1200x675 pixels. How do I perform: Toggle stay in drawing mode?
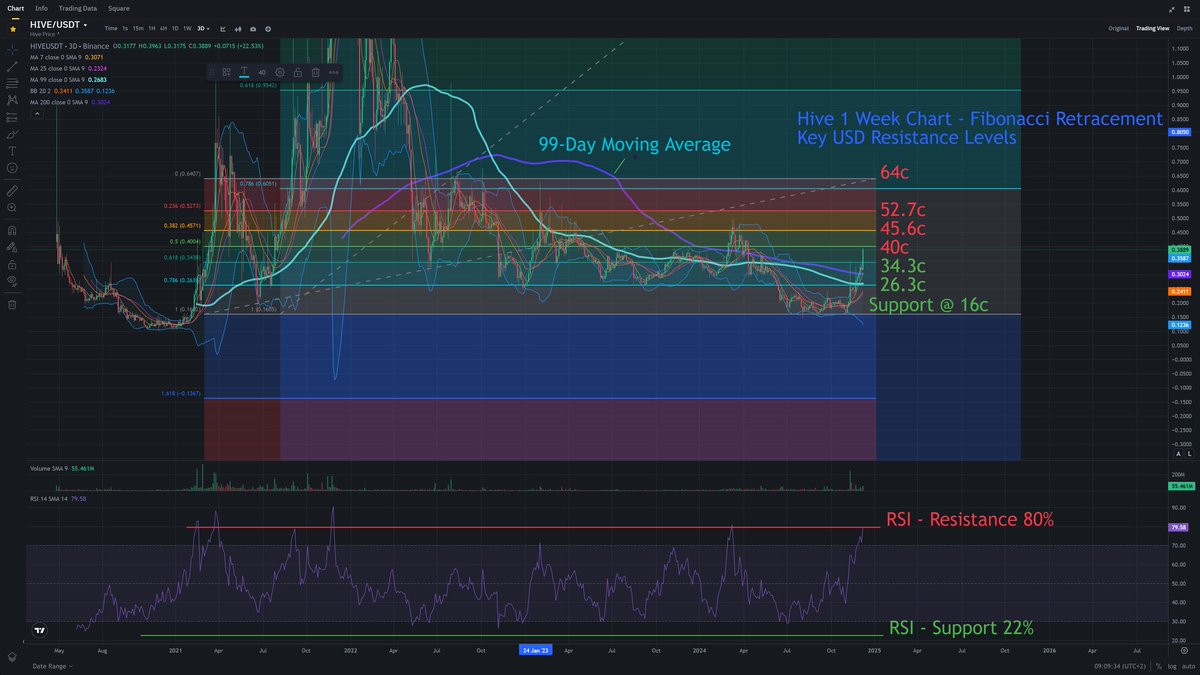point(13,247)
